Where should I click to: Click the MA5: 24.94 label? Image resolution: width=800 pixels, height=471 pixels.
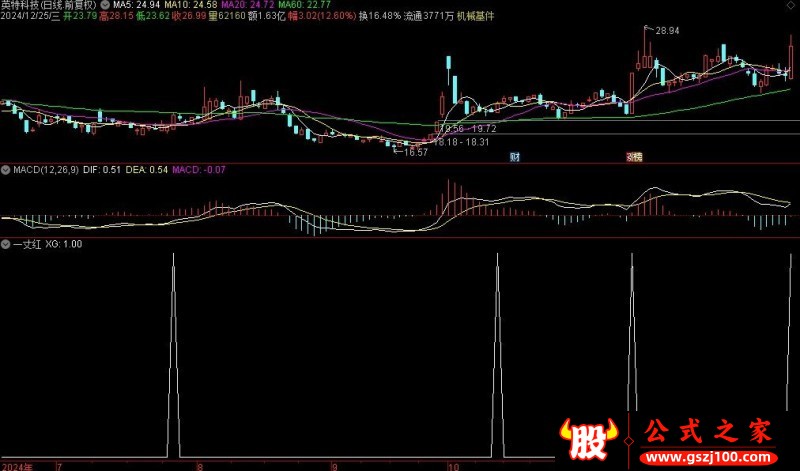(x=136, y=5)
